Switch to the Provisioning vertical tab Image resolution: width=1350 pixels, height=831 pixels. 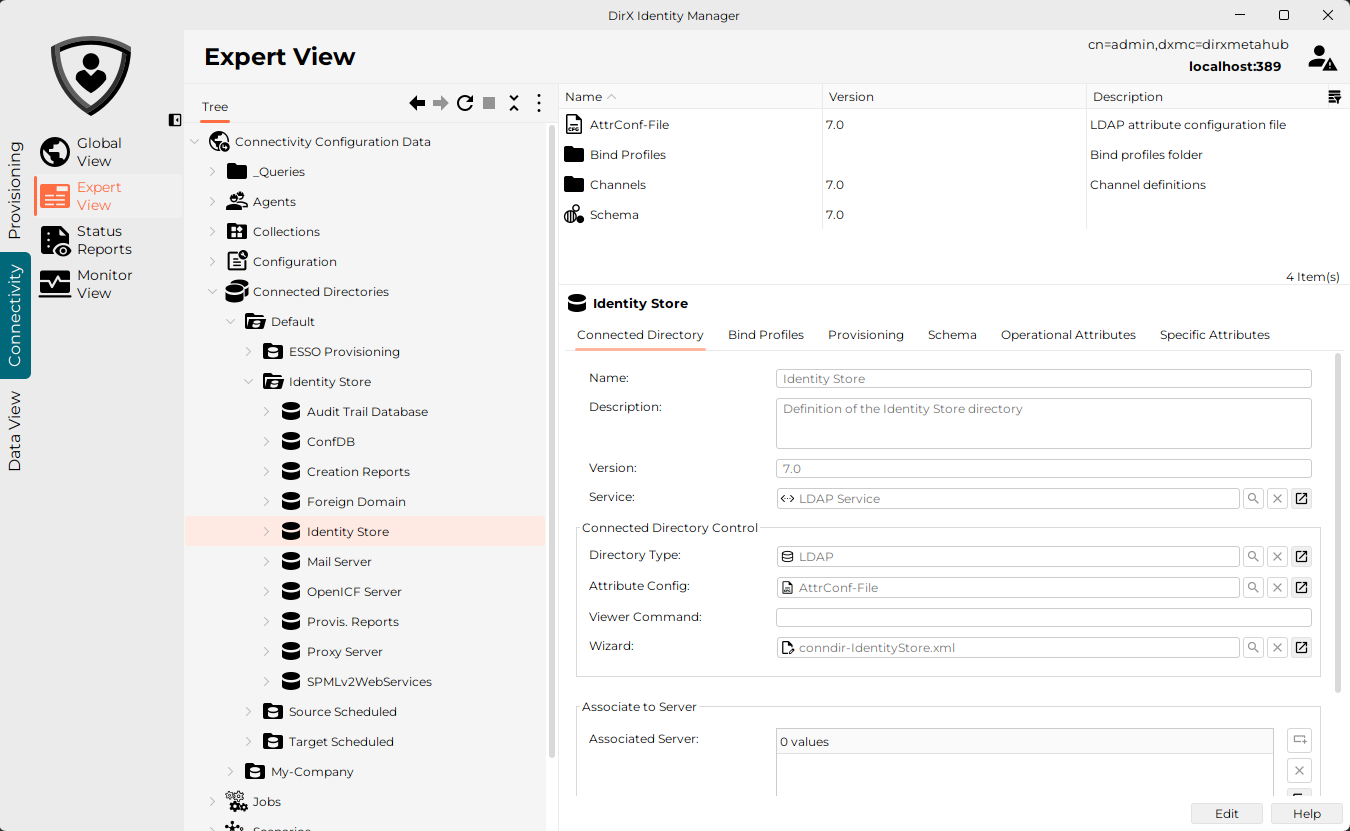click(15, 190)
